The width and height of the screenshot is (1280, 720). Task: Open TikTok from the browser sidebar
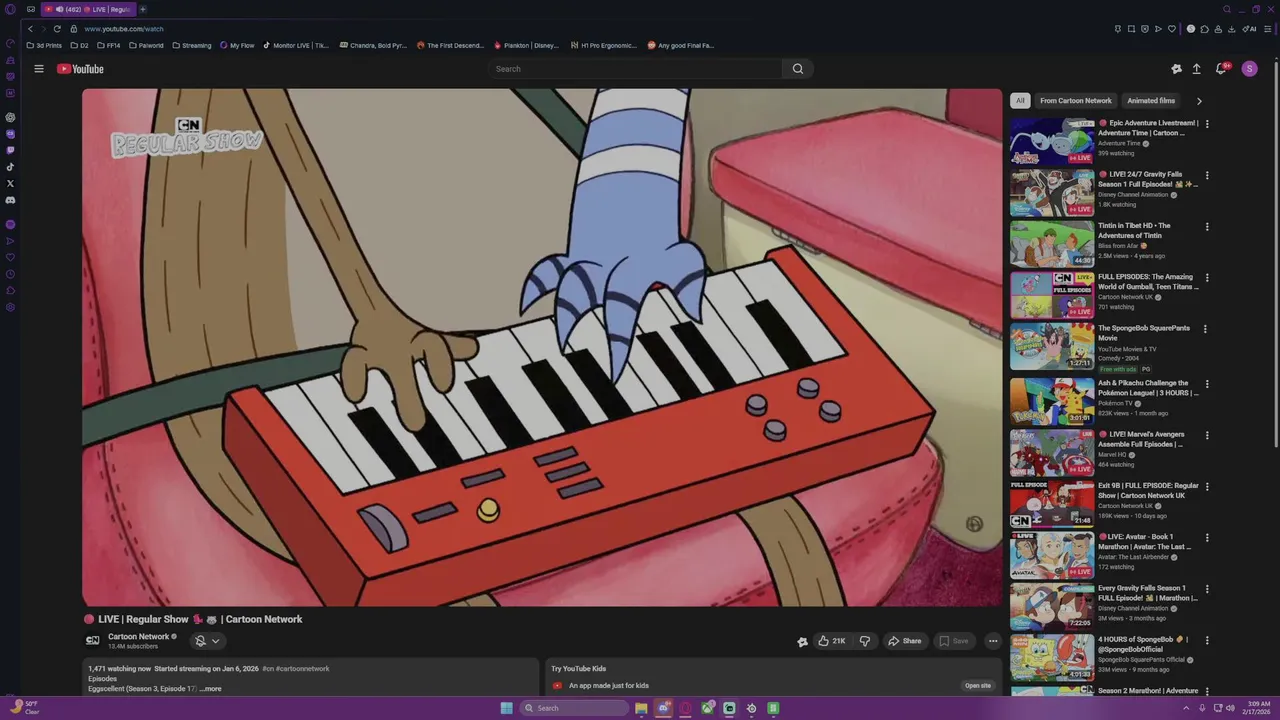10,167
